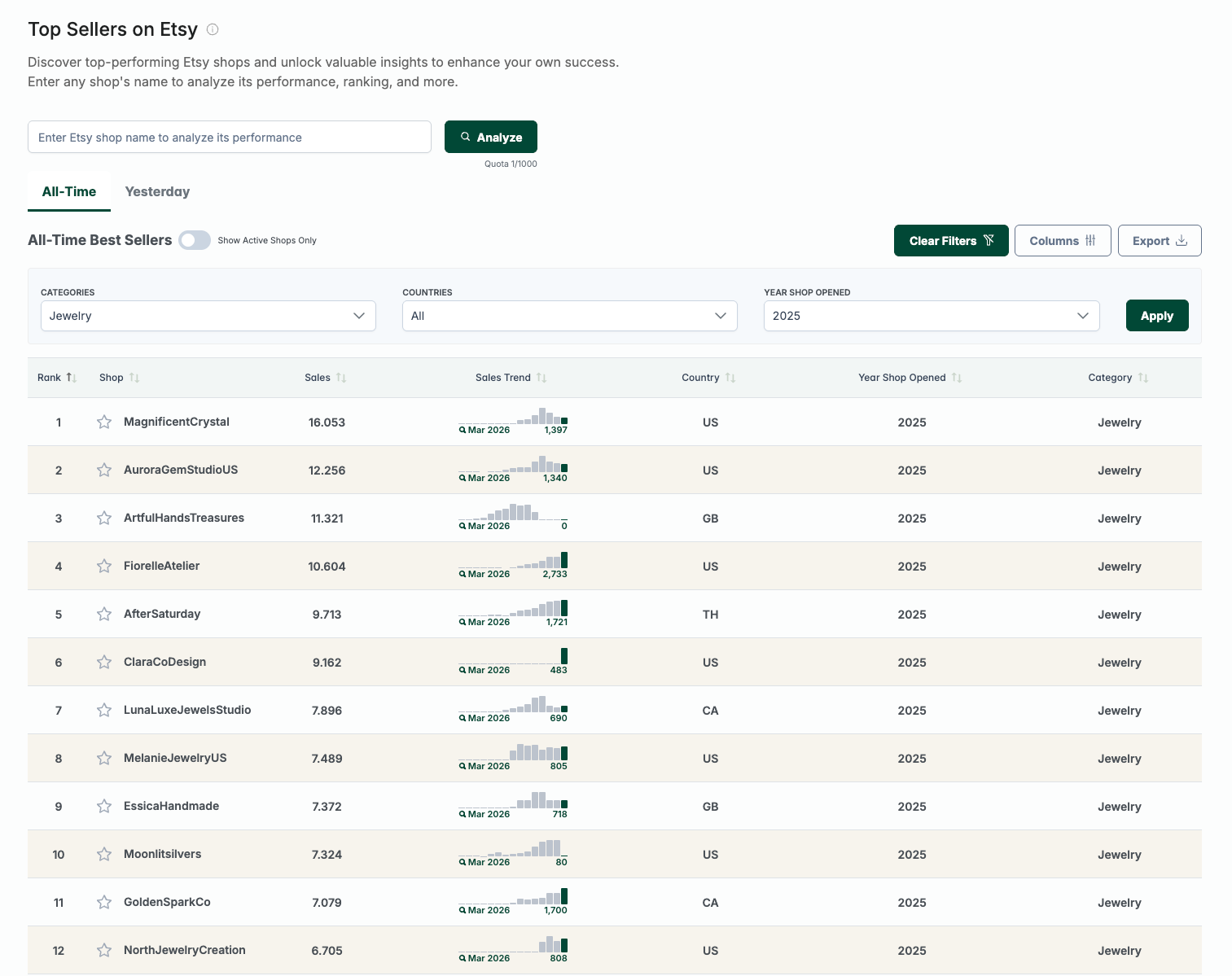Open the Columns settings button

(1063, 241)
